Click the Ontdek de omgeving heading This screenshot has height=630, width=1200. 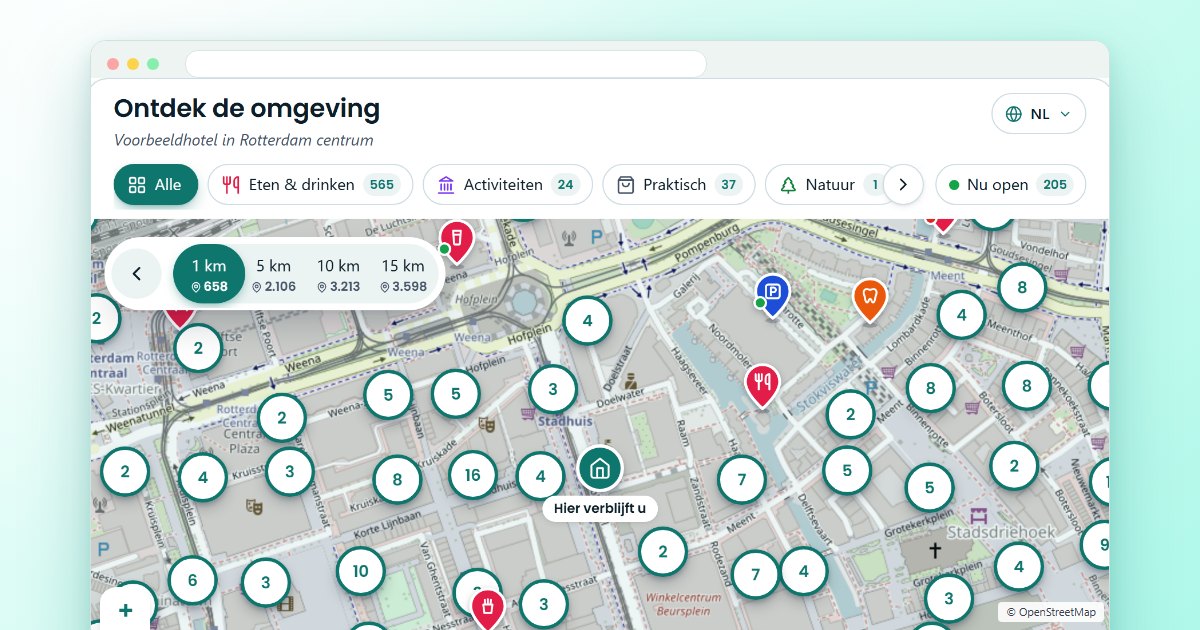click(x=247, y=108)
